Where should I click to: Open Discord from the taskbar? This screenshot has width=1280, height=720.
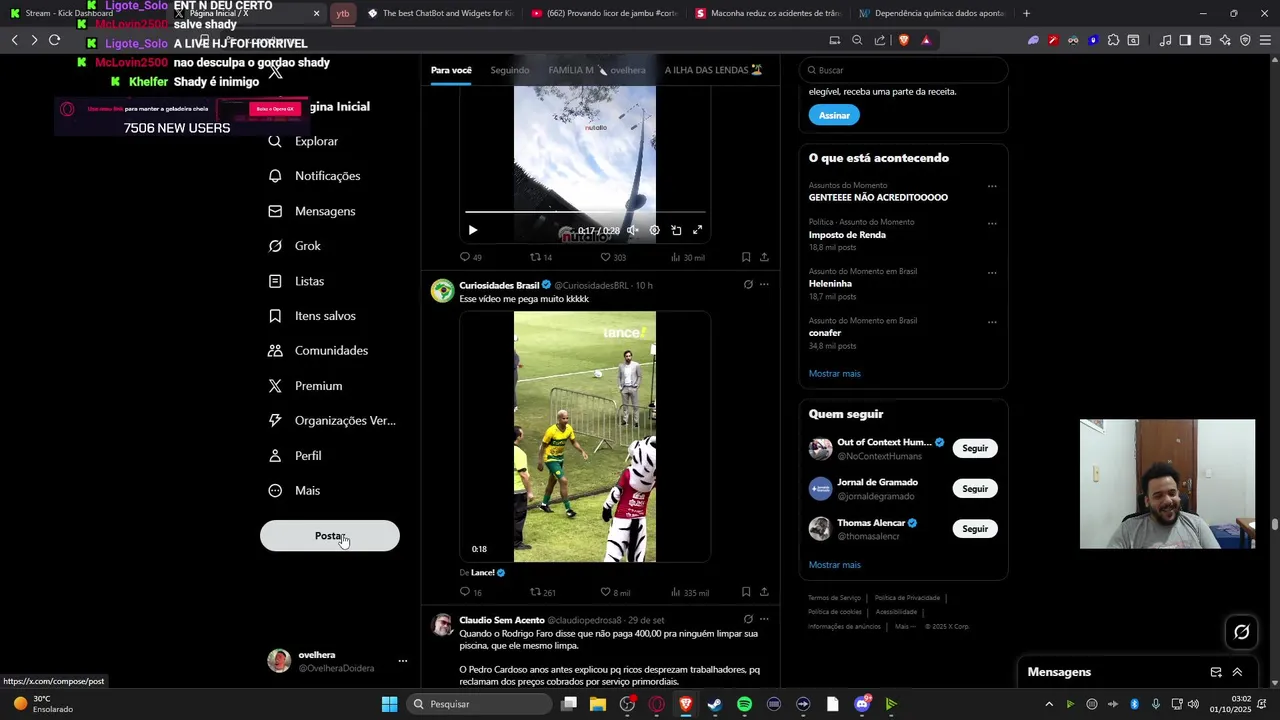pos(862,704)
